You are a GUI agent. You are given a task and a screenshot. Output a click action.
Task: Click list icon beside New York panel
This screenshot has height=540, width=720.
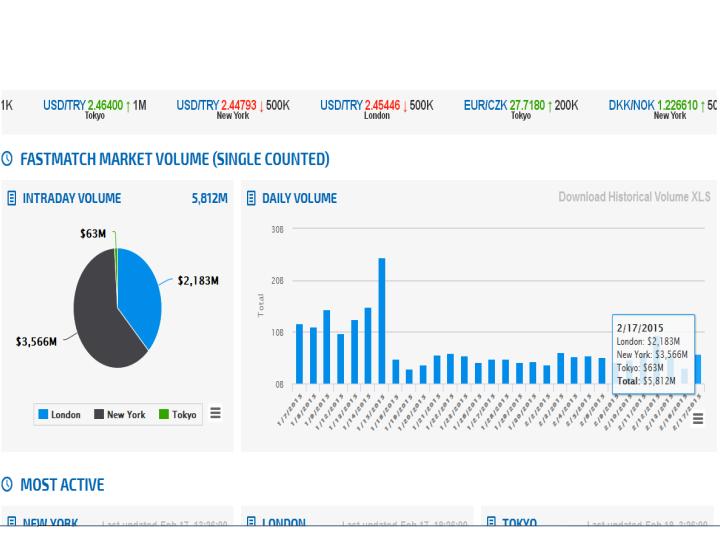(x=12, y=521)
